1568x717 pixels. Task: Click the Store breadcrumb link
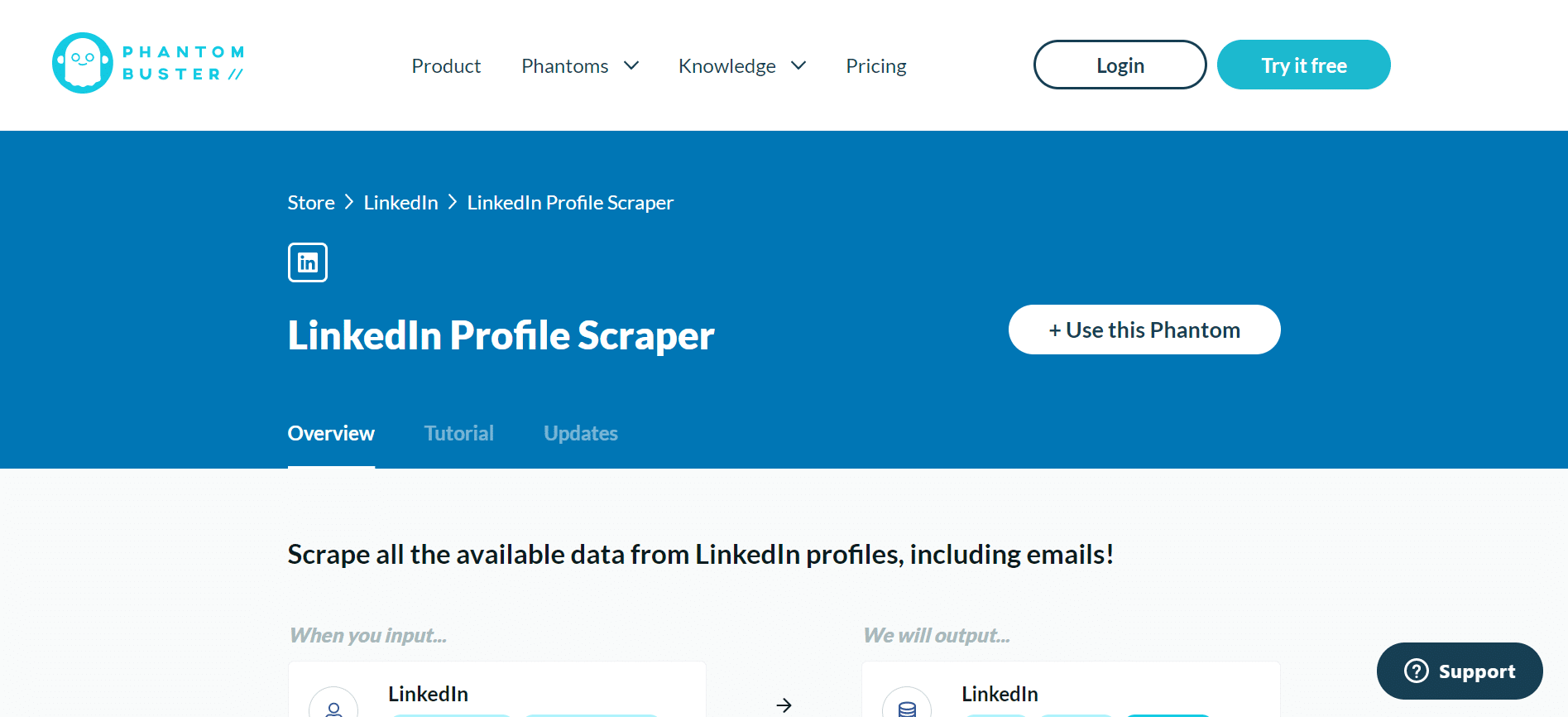[x=311, y=203]
